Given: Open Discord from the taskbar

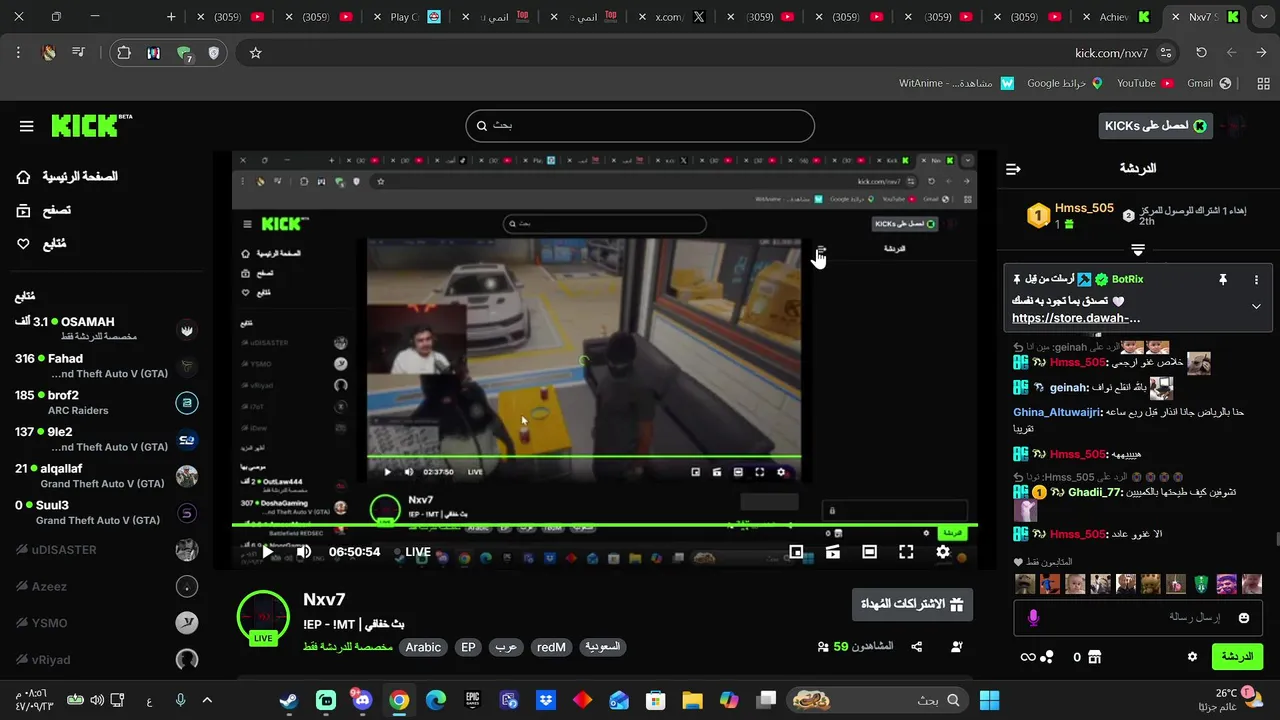Looking at the screenshot, I should (362, 700).
